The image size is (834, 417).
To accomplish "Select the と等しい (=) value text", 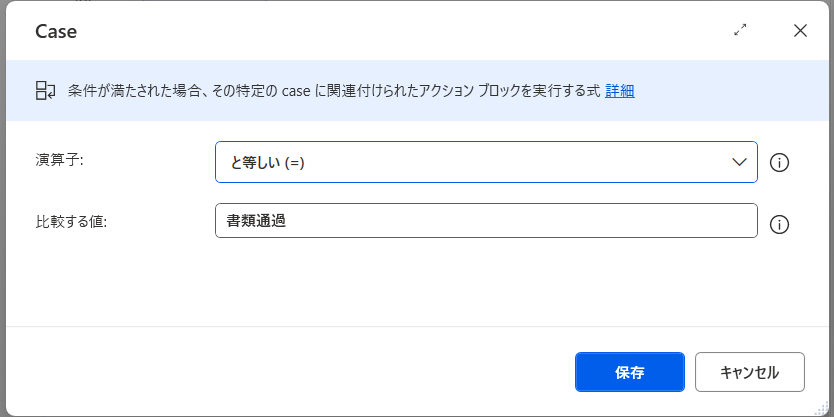I will (x=267, y=163).
